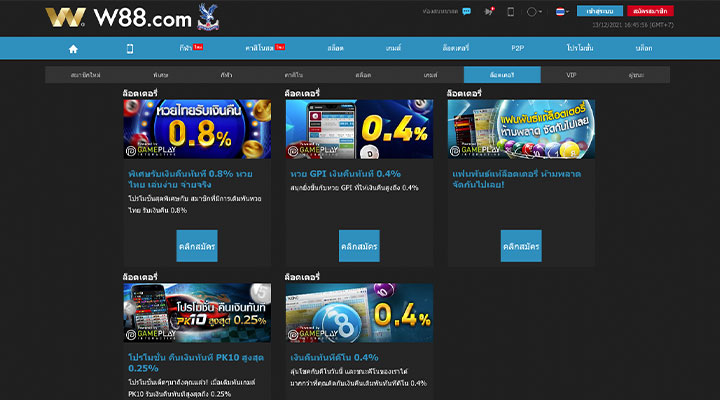This screenshot has height=400, width=720.
Task: Go to the home page via the house icon
Action: [x=73, y=49]
